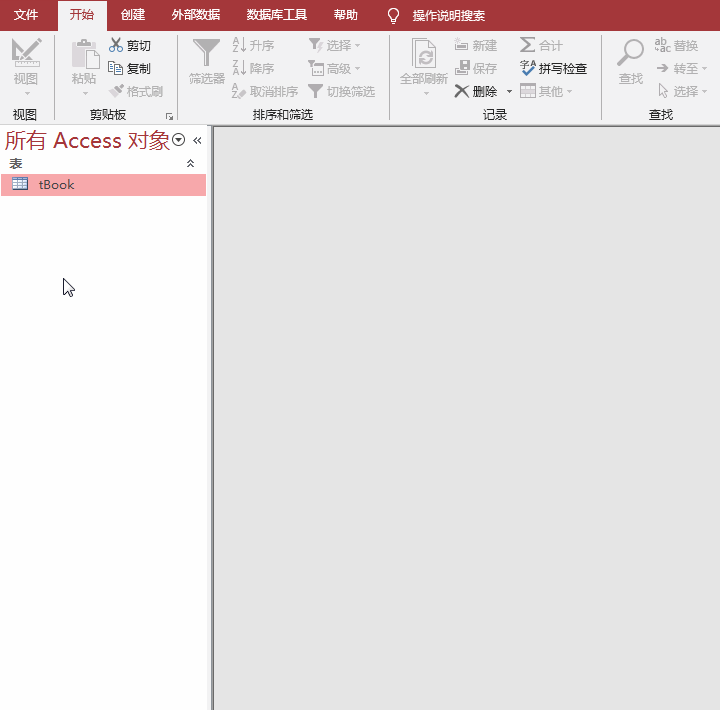
Task: Switch to the 数据库工具 tab
Action: [276, 15]
